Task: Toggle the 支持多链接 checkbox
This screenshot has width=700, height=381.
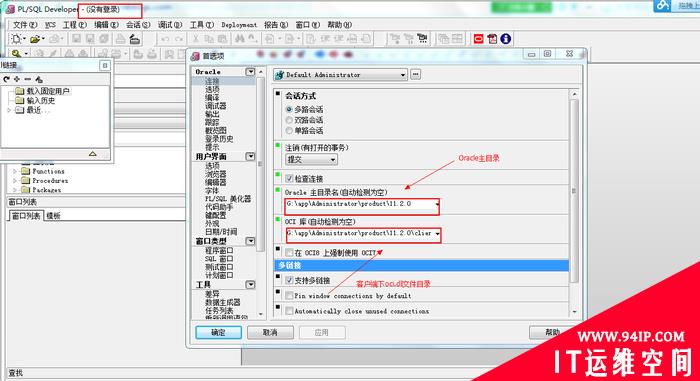Action: point(289,281)
